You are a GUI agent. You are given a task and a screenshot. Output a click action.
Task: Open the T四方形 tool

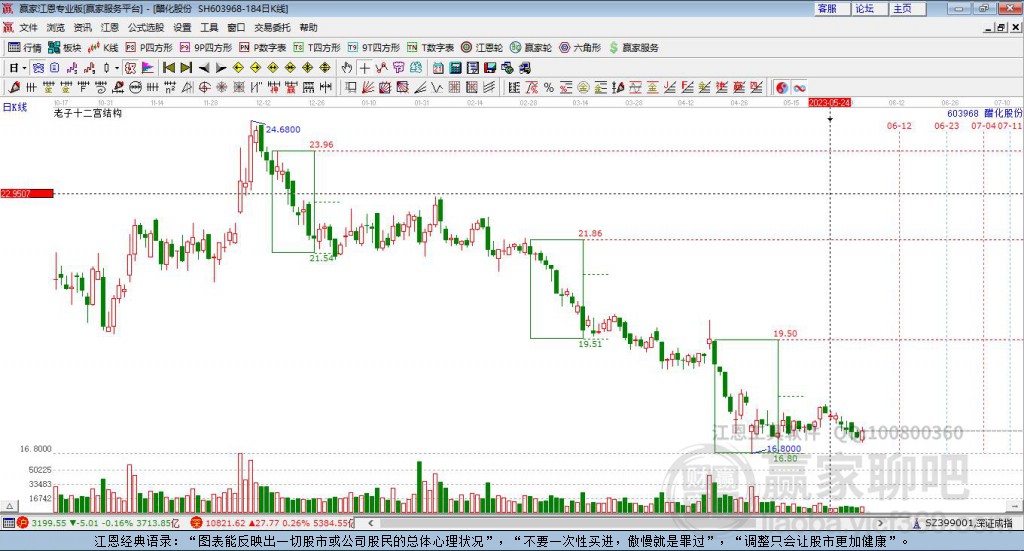[317, 48]
